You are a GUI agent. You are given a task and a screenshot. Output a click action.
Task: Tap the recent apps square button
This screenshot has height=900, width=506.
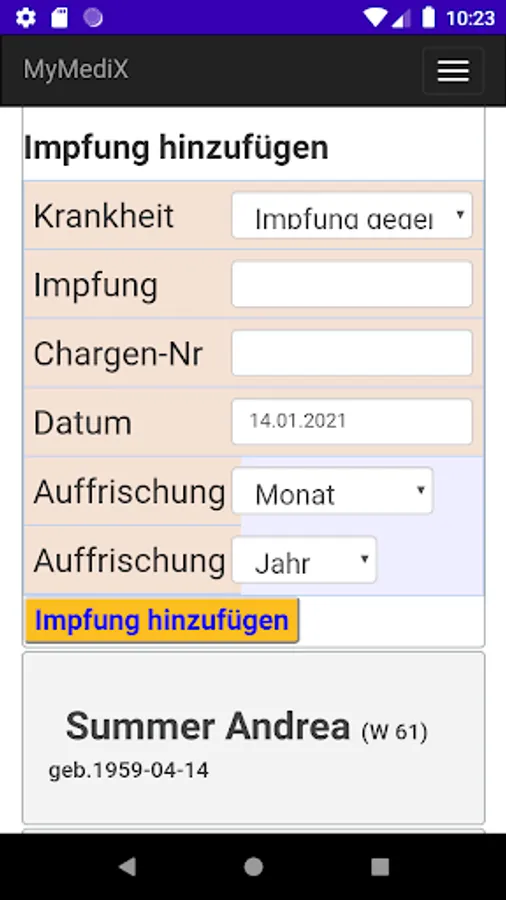click(x=380, y=867)
